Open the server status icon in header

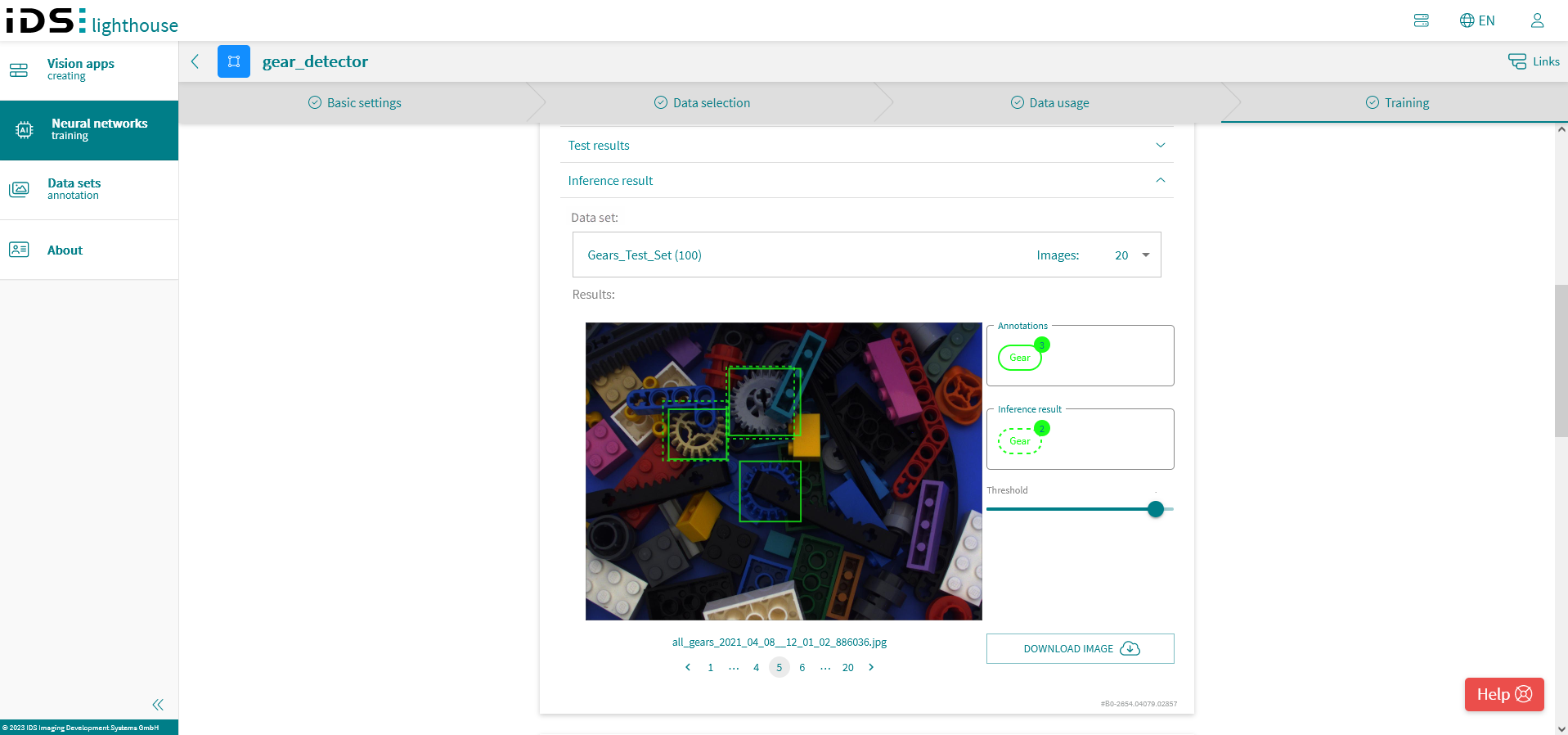click(1421, 20)
